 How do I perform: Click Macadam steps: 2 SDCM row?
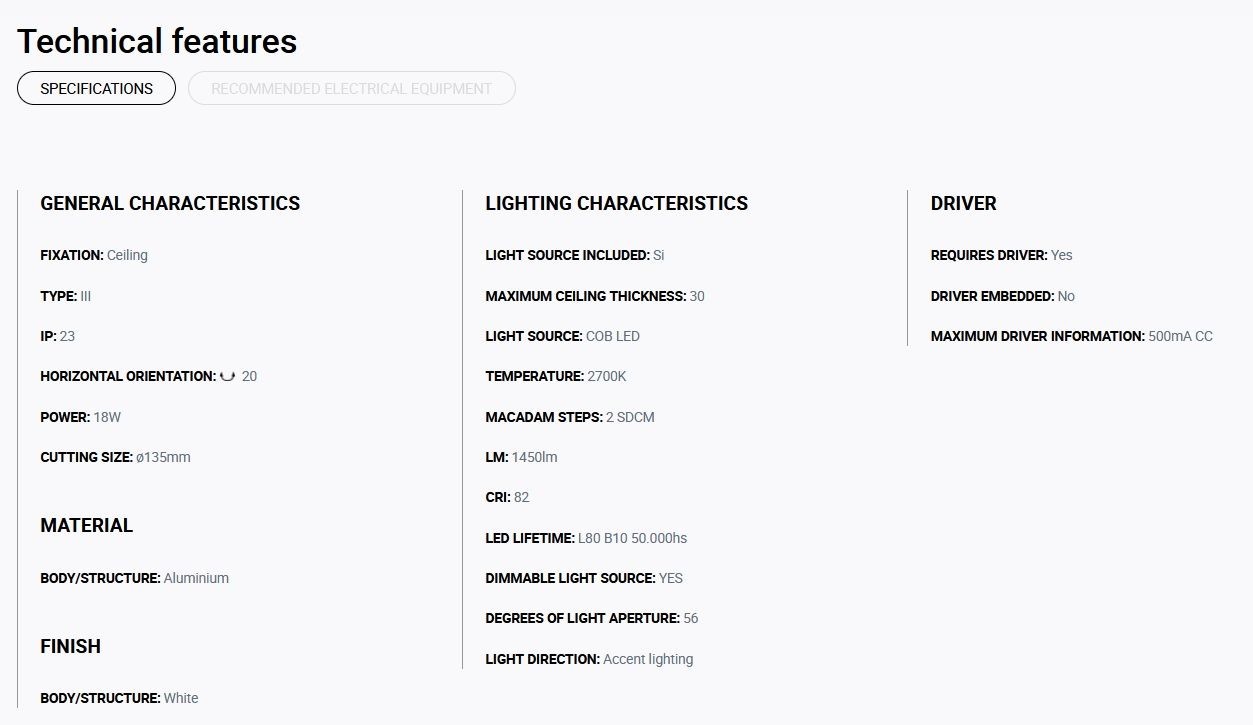coord(570,417)
